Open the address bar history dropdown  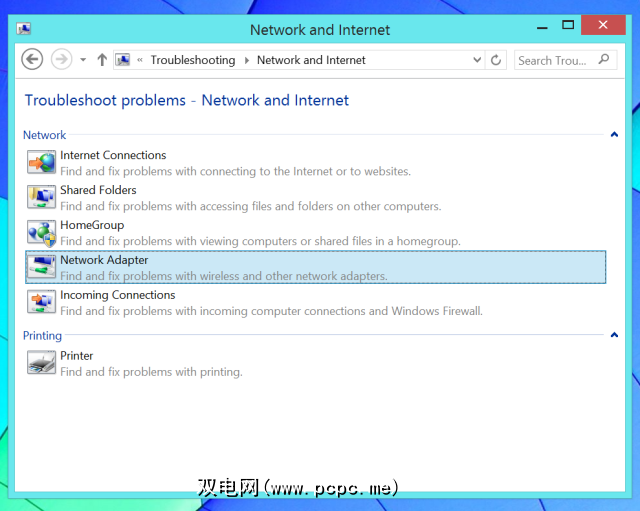477,60
